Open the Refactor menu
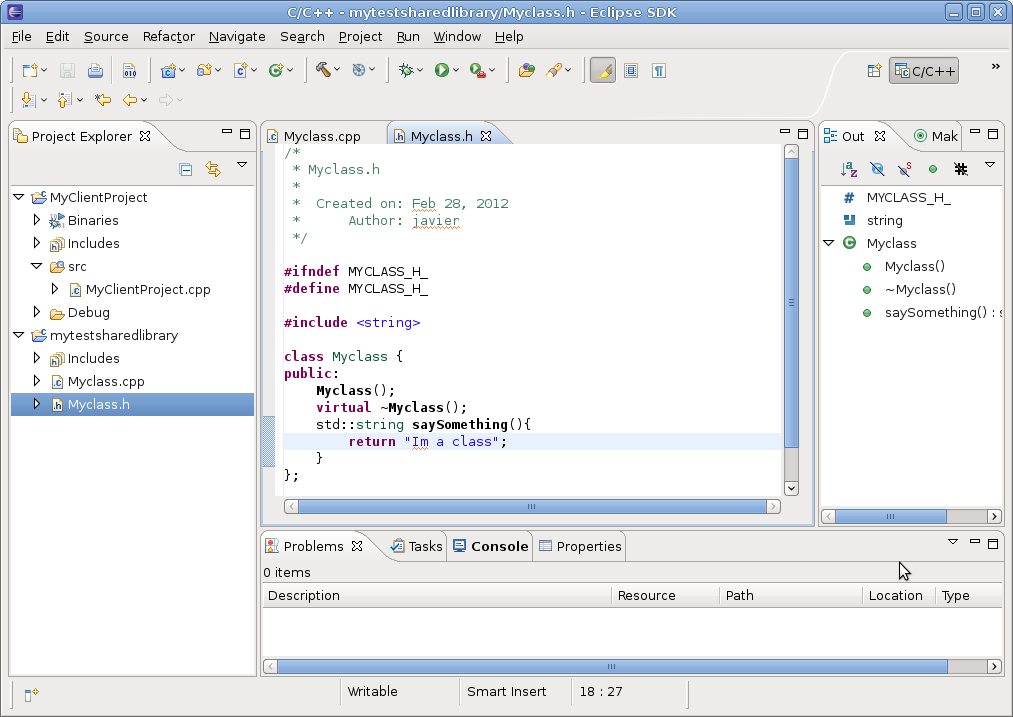Screen dimensions: 1013x717 [169, 37]
